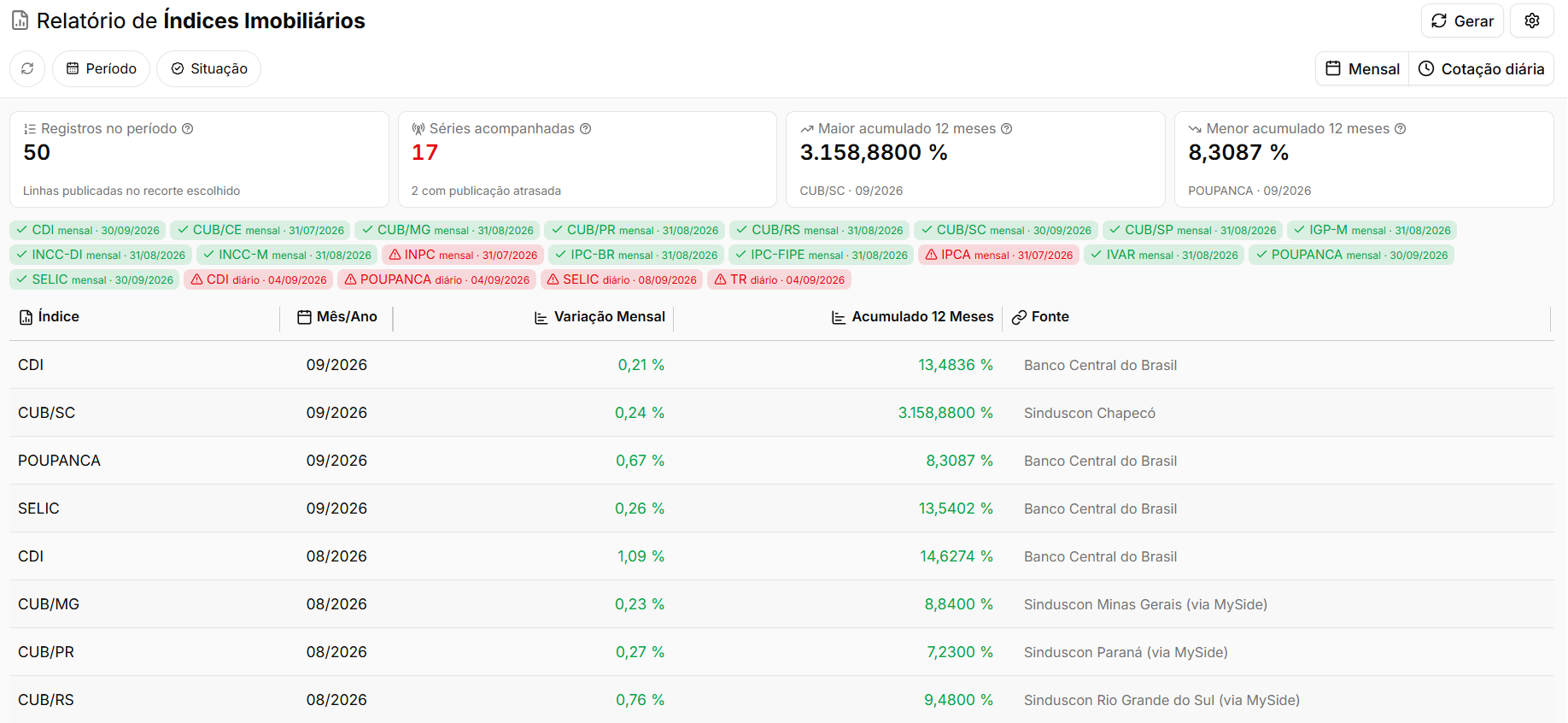
Task: Open the Situação filter
Action: (x=209, y=68)
